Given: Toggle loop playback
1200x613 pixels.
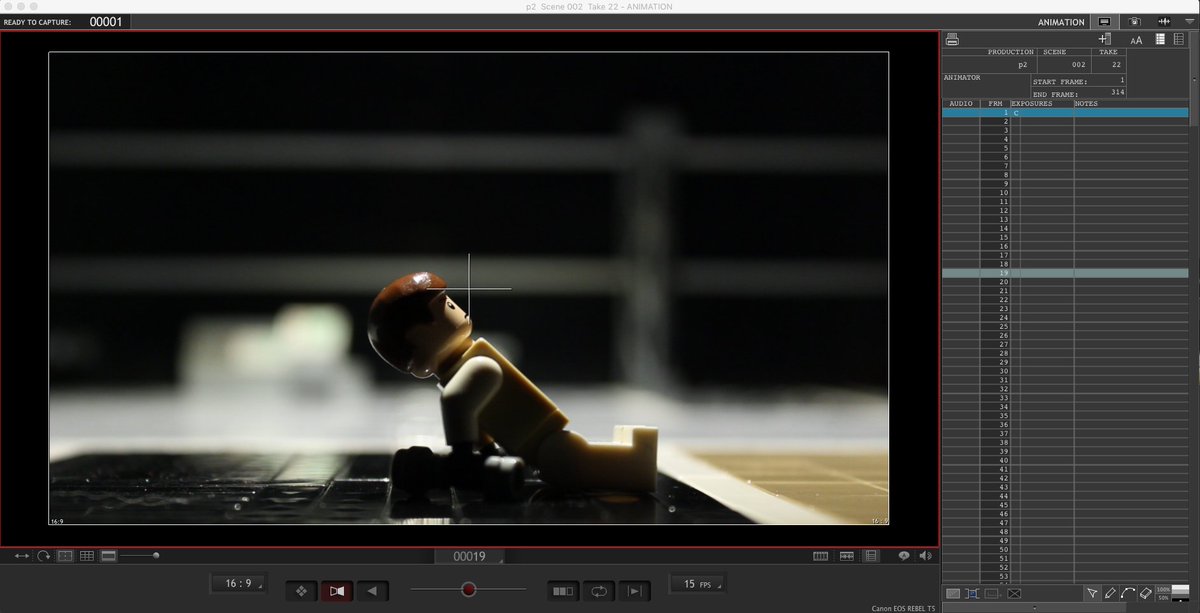Looking at the screenshot, I should pos(599,591).
